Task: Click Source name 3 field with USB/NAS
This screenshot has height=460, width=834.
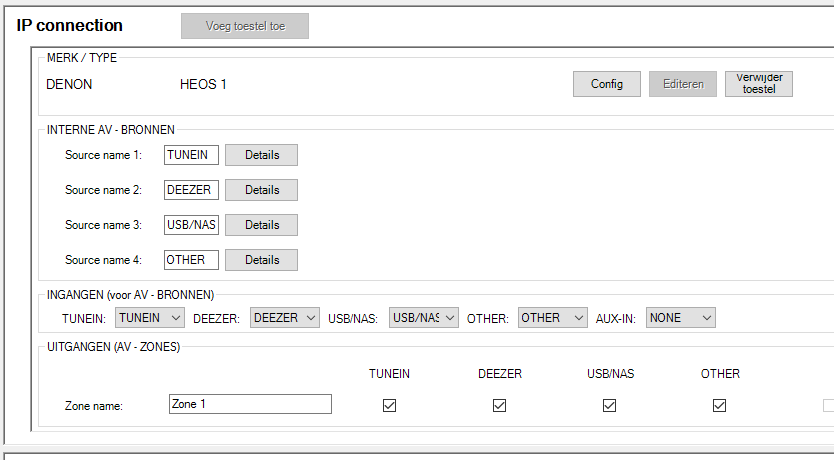Action: 191,225
